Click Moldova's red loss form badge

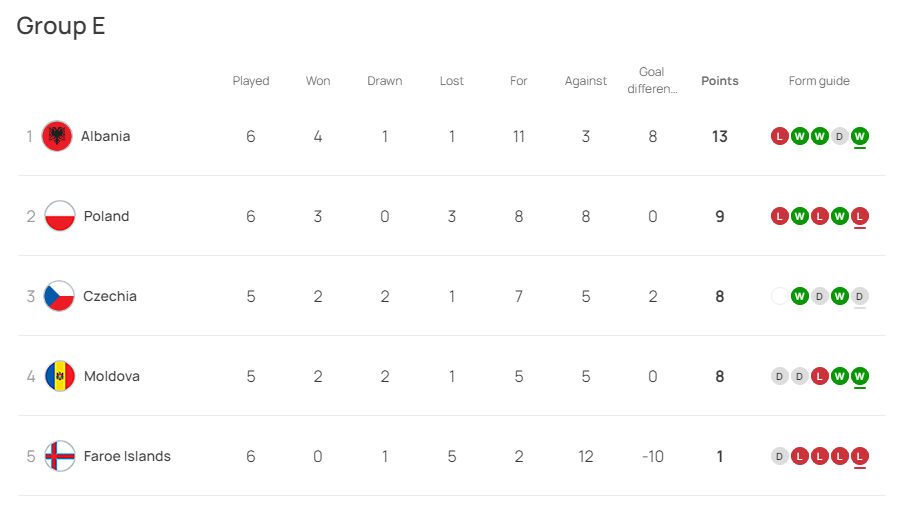[820, 377]
